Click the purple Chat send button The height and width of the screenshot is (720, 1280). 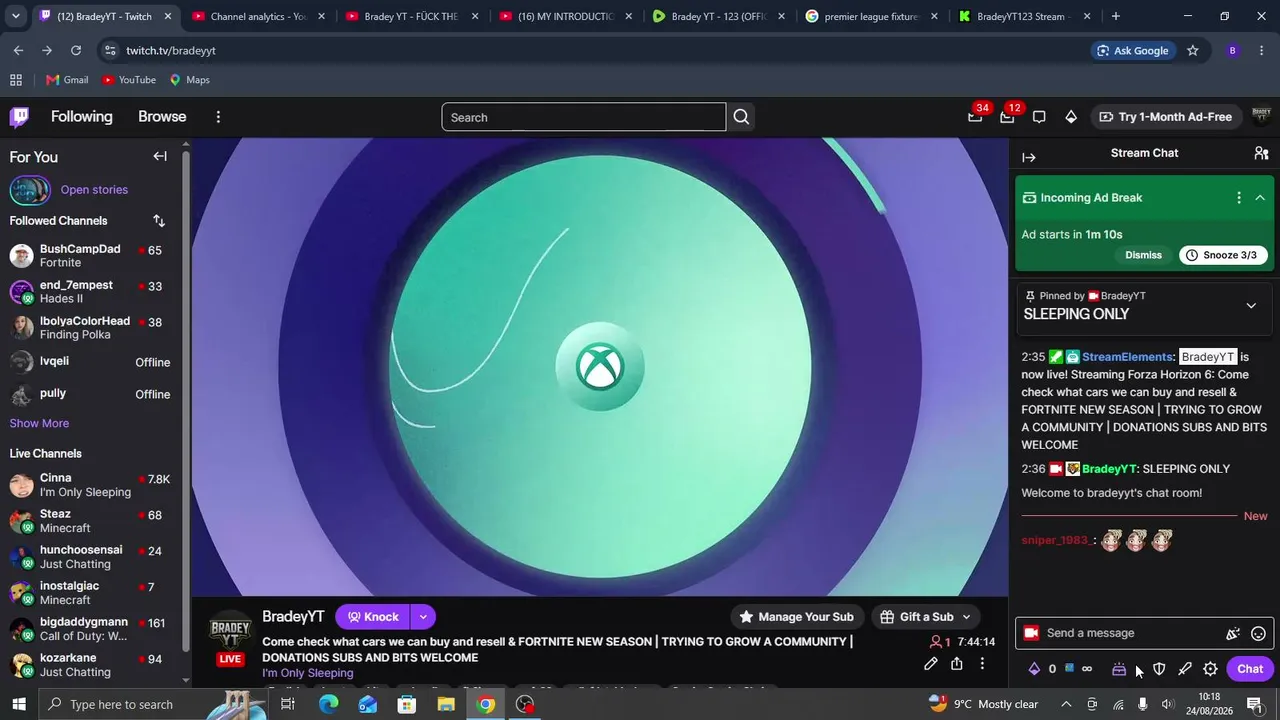tap(1250, 669)
